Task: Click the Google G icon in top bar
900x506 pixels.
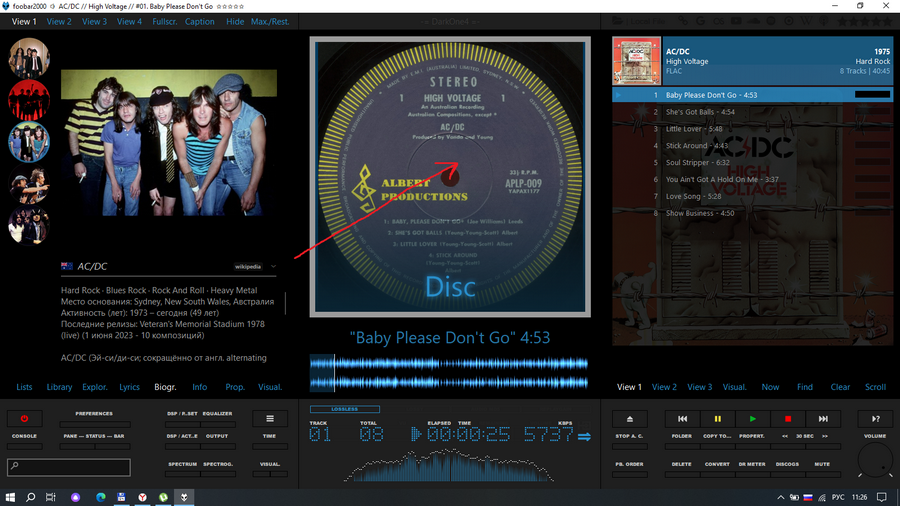Action: point(700,21)
